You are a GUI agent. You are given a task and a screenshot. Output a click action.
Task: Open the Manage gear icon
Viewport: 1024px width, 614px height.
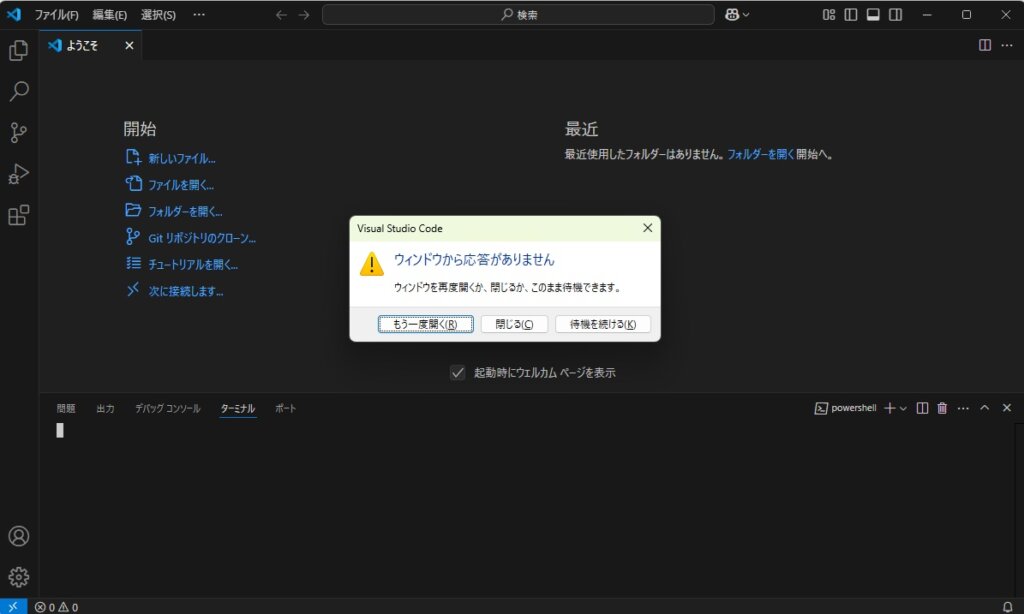pyautogui.click(x=18, y=577)
